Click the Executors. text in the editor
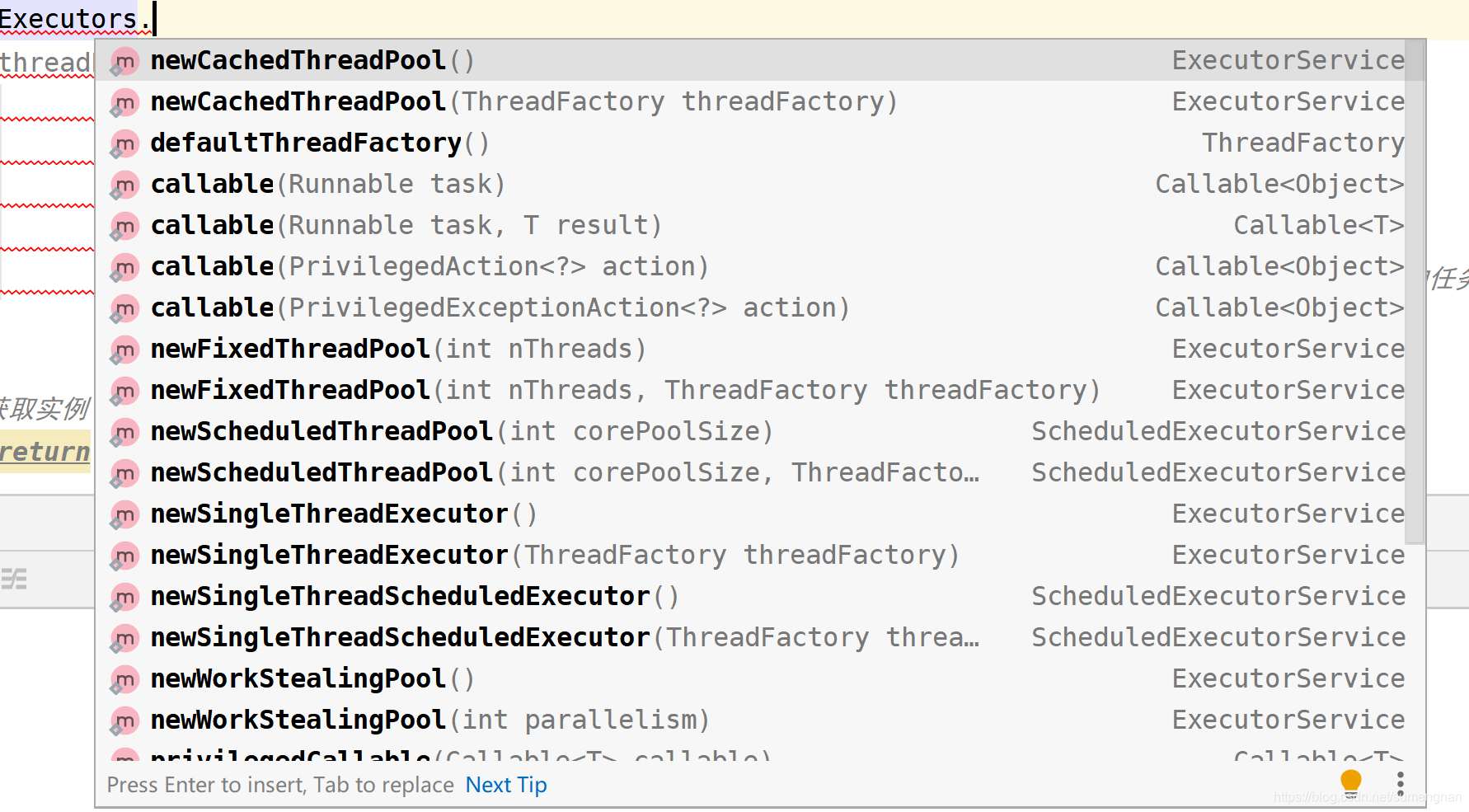Image resolution: width=1469 pixels, height=812 pixels. tap(73, 16)
